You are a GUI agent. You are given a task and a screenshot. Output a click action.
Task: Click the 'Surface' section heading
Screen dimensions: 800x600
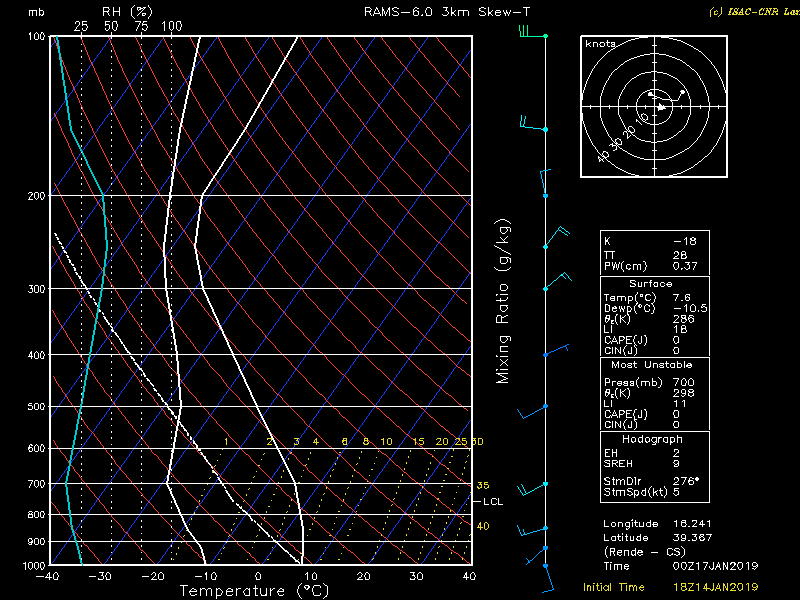coord(651,284)
